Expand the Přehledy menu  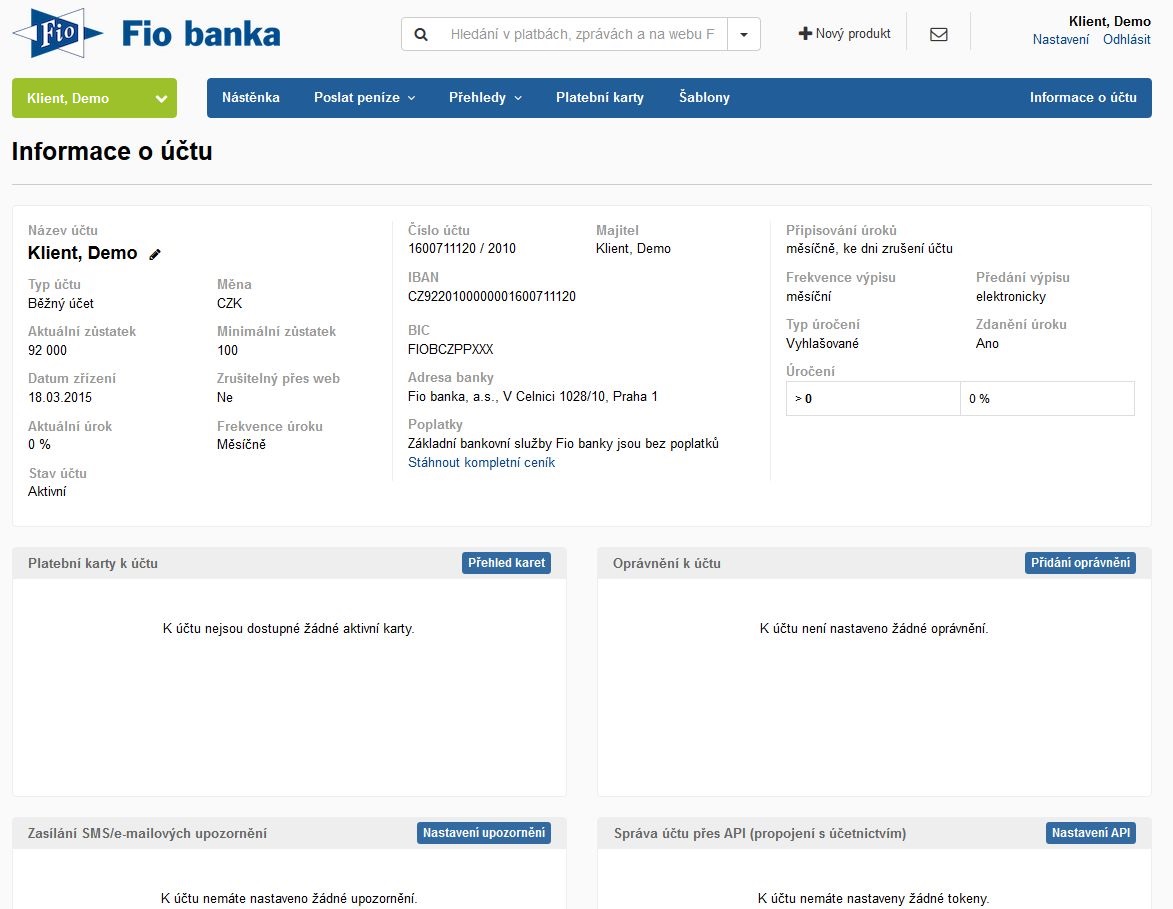485,97
